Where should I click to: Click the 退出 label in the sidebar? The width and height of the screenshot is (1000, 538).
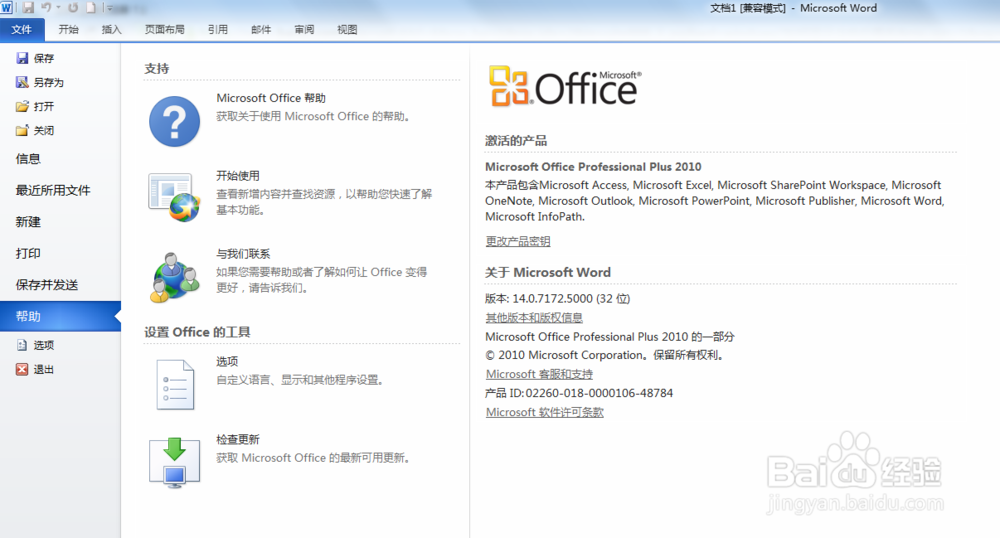tap(44, 369)
